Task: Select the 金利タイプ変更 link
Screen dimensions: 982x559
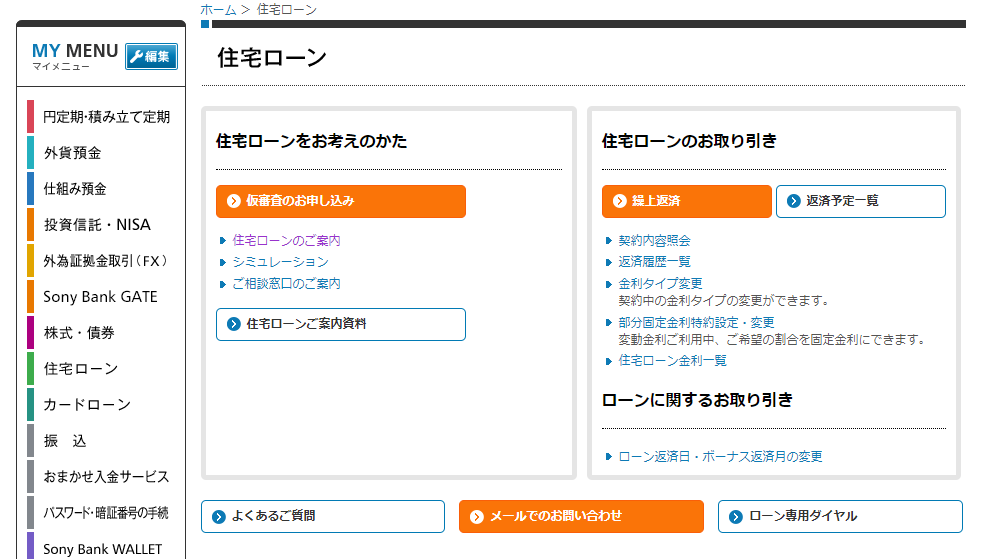Action: pos(660,284)
